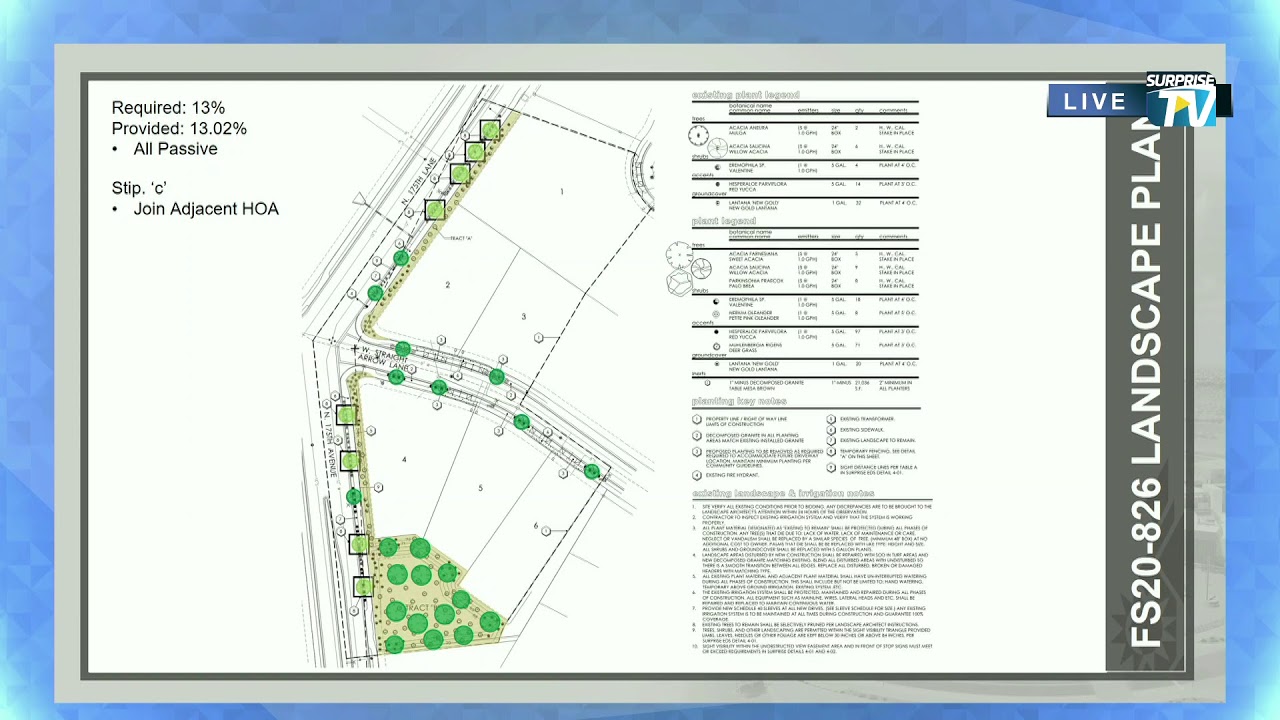Click the 'EXISTING SIDEWALK' key note text
This screenshot has height=720, width=1280.
coord(862,429)
